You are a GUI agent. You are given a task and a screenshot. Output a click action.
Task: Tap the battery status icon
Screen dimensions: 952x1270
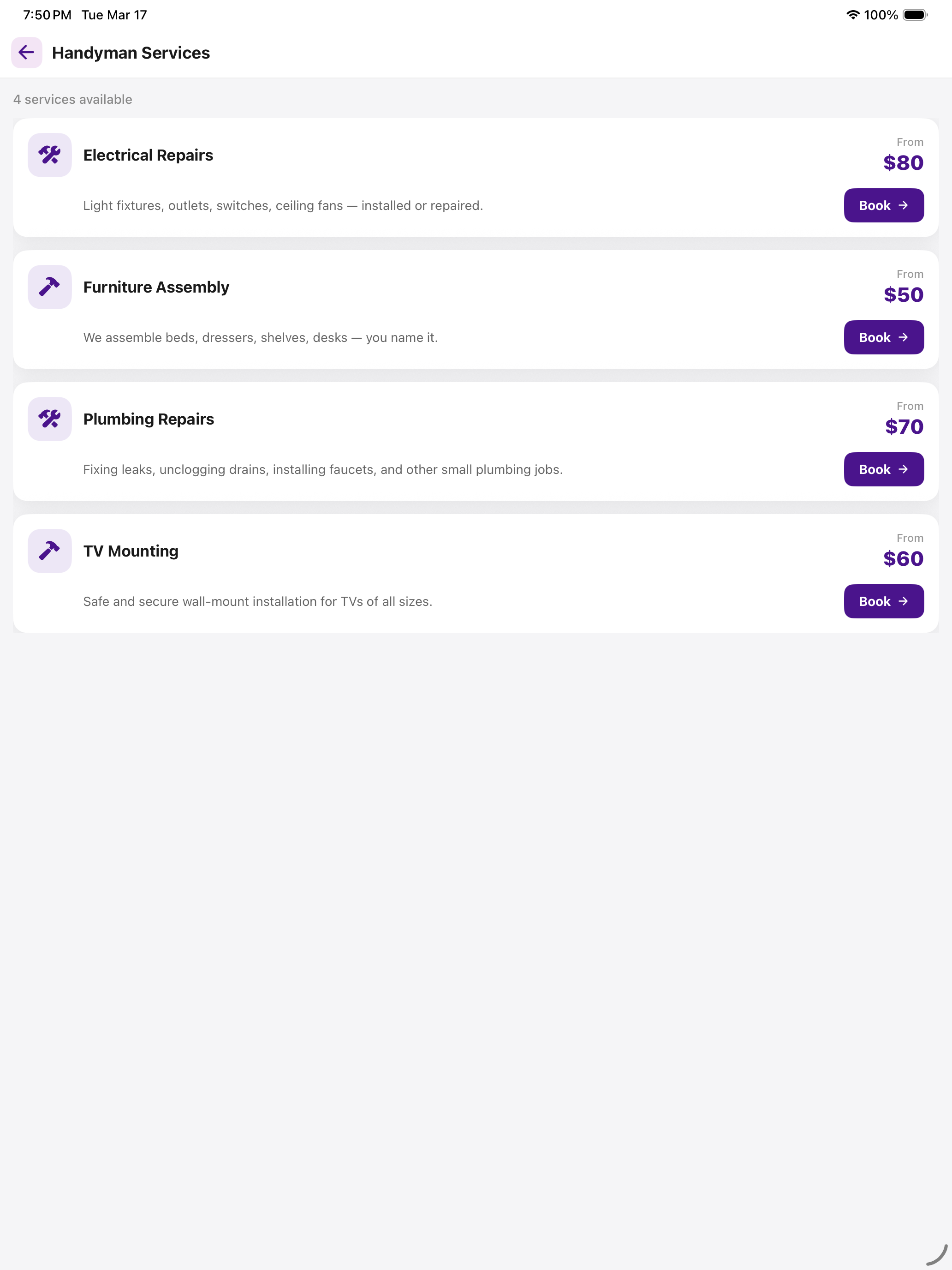tap(915, 15)
